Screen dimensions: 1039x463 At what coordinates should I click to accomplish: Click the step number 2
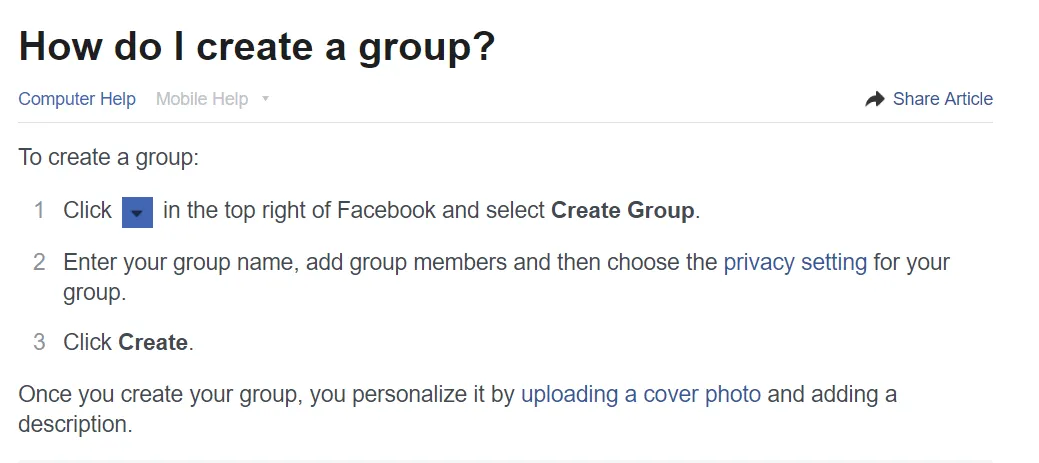[39, 262]
